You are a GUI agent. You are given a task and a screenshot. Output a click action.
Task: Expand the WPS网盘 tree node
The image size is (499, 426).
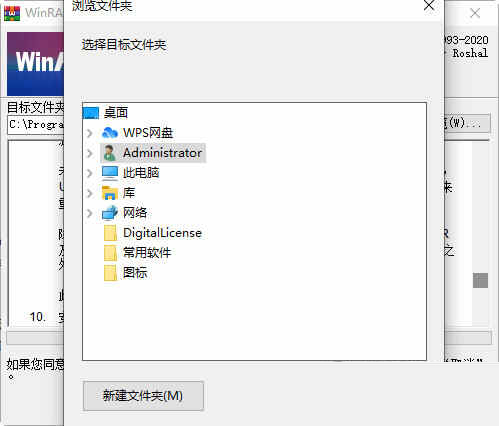coord(89,133)
